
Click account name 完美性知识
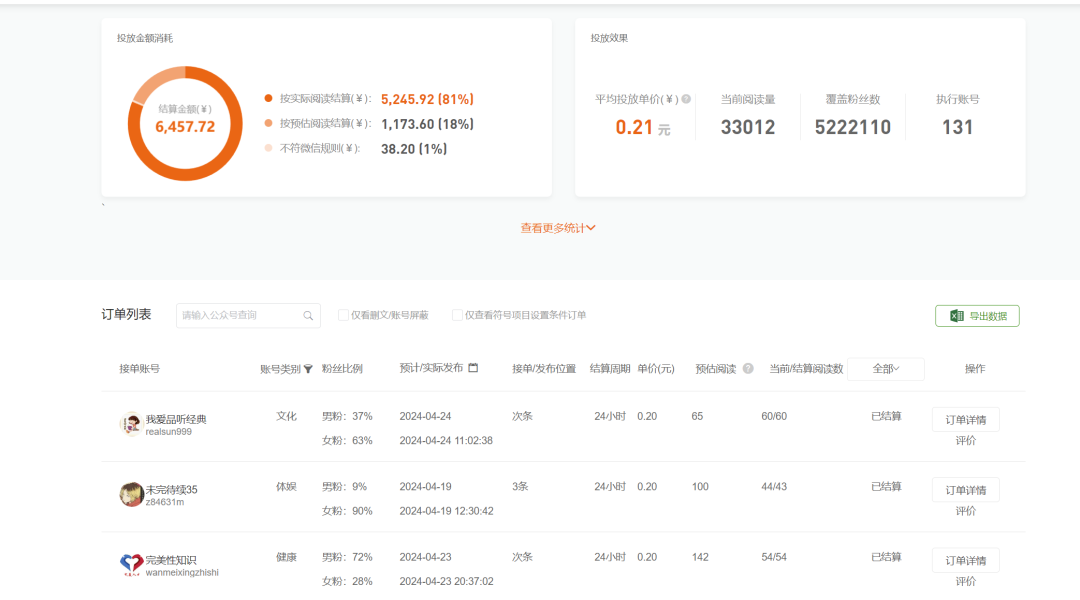pyautogui.click(x=171, y=559)
